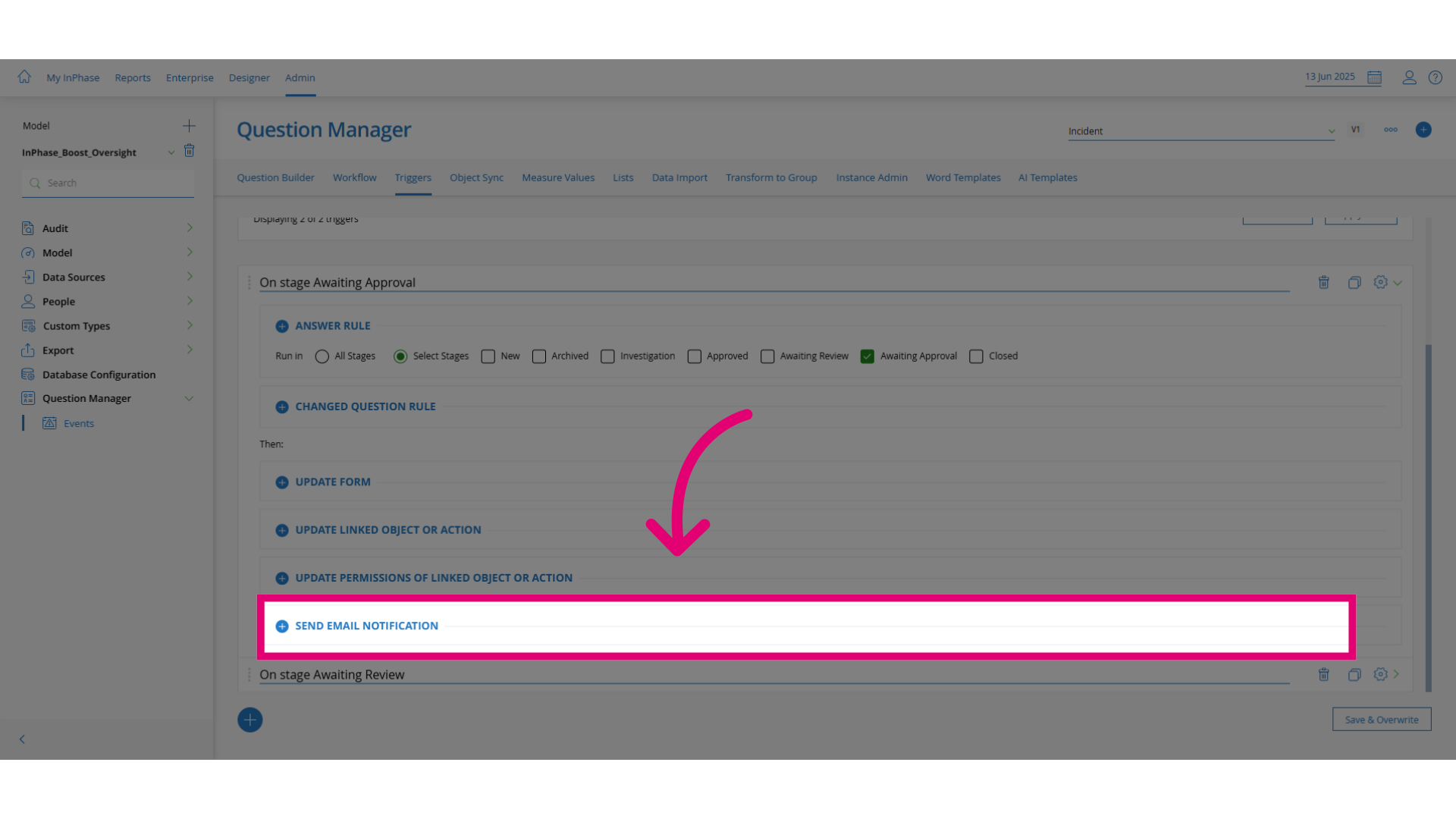Open the Incident form dropdown
Viewport: 1456px width, 819px height.
(x=1201, y=131)
